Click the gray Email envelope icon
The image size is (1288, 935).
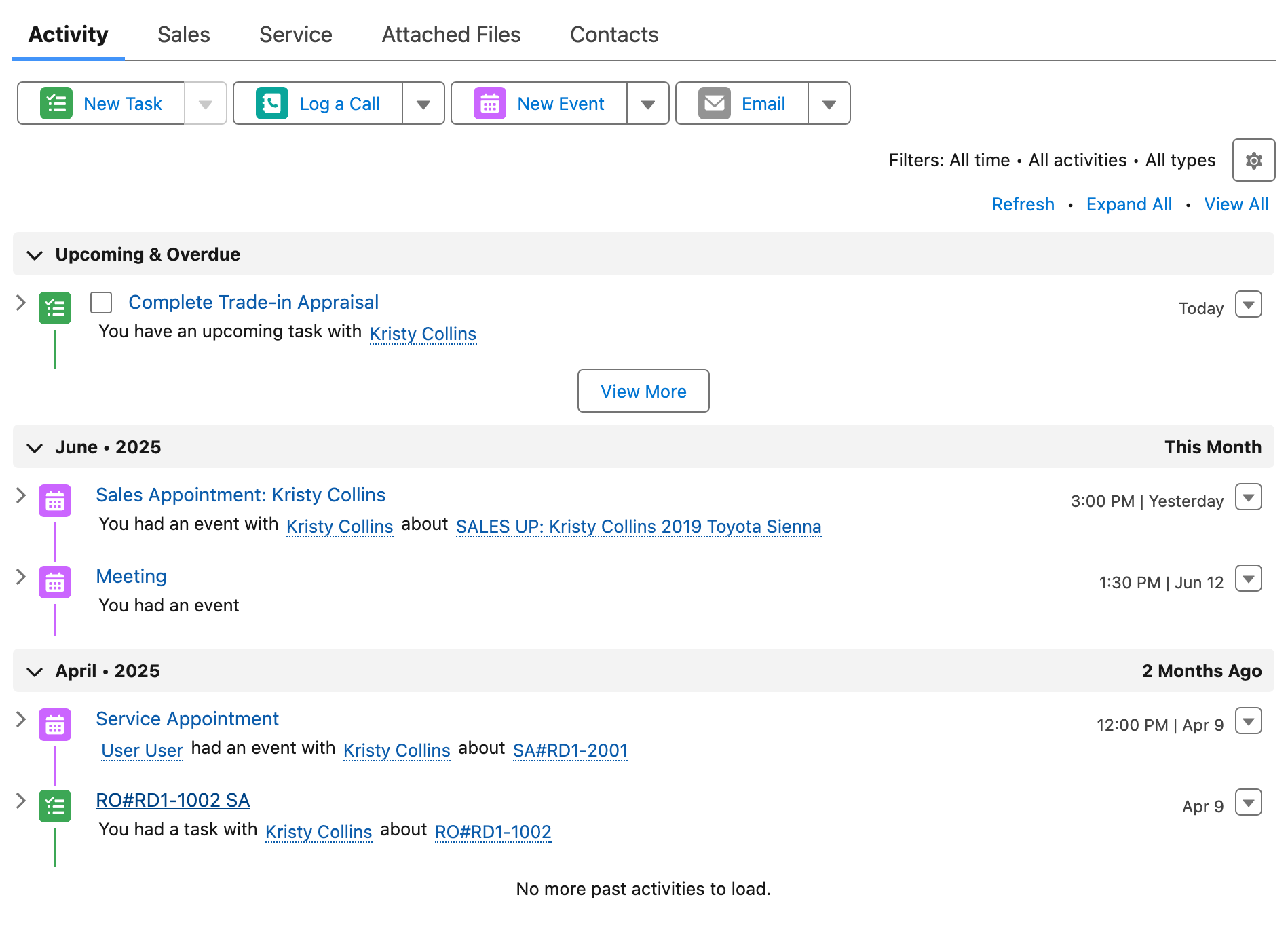point(714,103)
